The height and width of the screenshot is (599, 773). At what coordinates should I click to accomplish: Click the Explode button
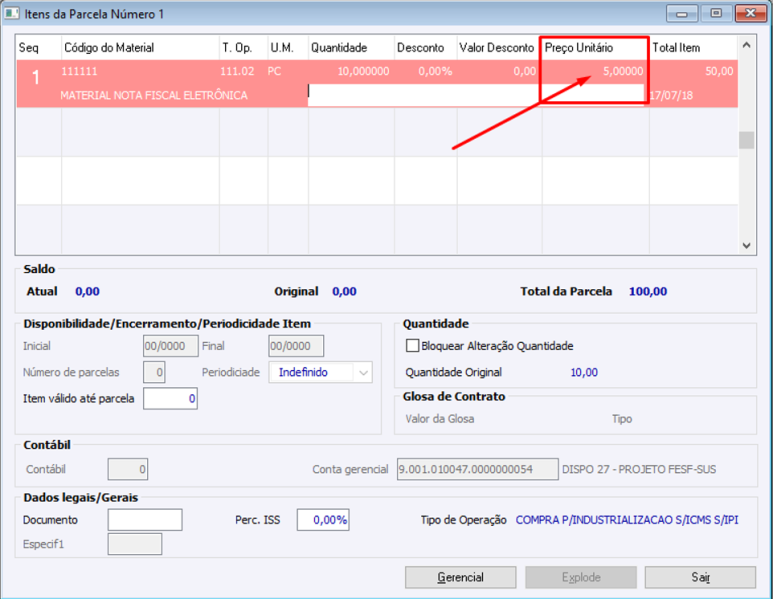tap(581, 577)
